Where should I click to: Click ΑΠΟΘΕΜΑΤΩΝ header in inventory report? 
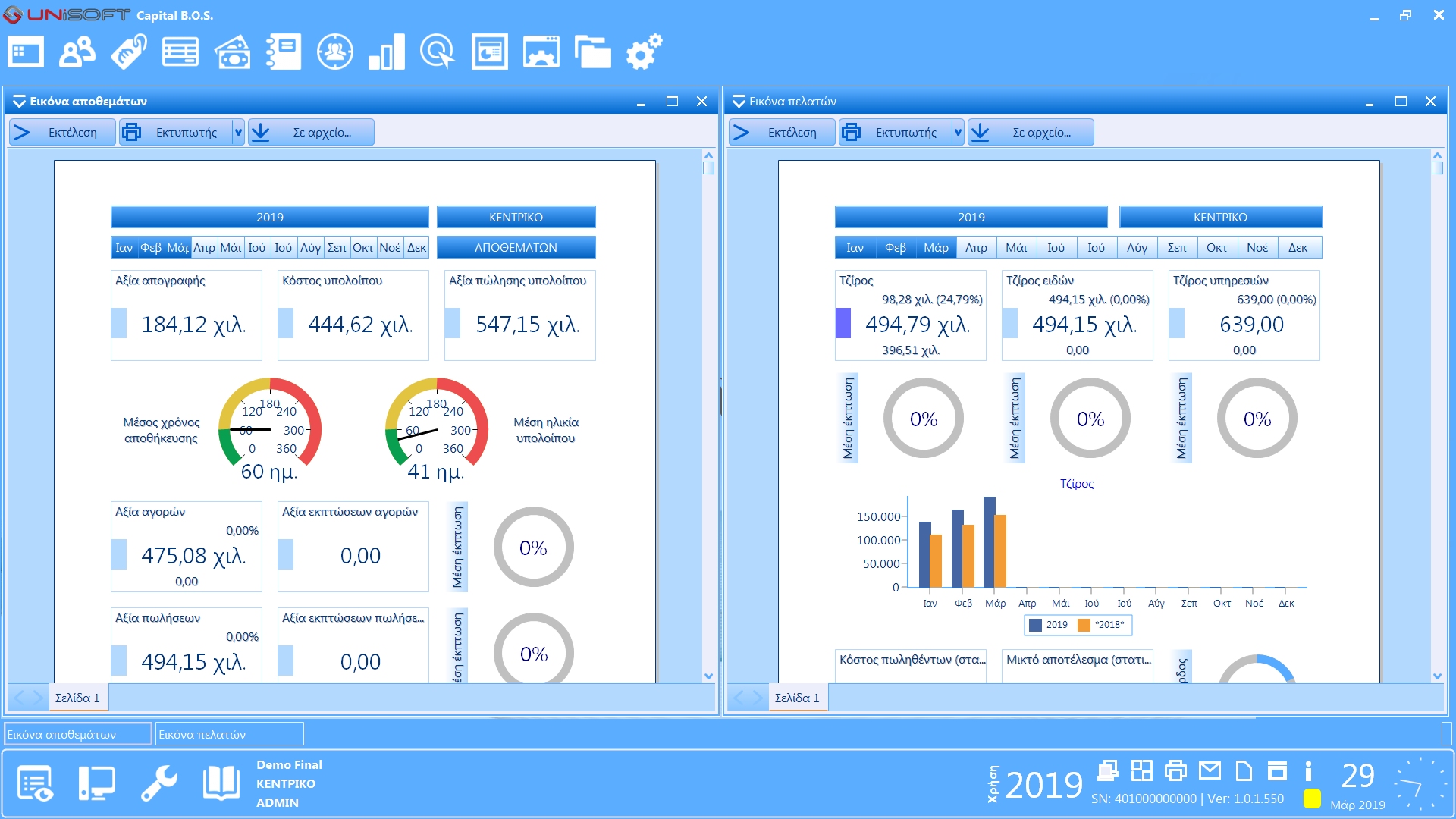[x=516, y=247]
